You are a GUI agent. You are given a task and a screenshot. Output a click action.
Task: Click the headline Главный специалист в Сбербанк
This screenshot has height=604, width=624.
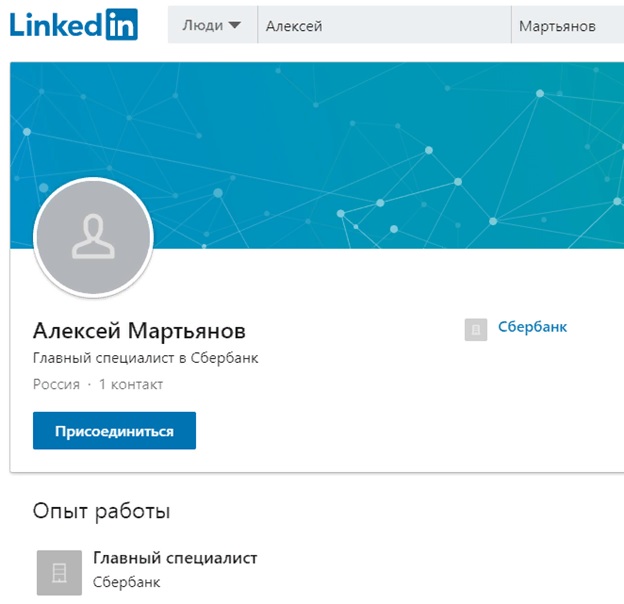(x=146, y=358)
